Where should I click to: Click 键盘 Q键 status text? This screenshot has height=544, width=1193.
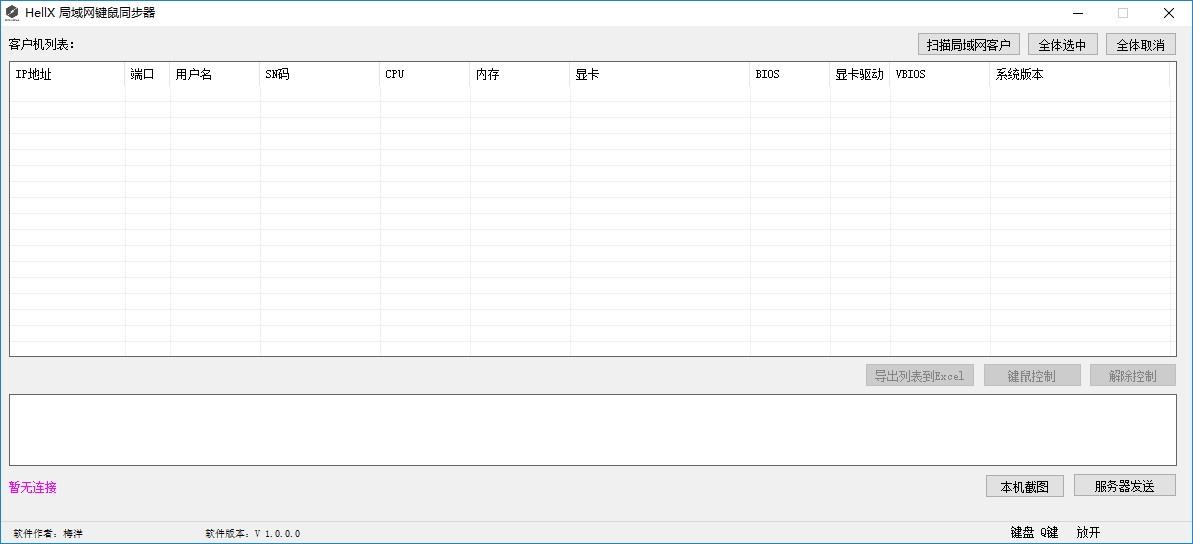tap(1035, 533)
